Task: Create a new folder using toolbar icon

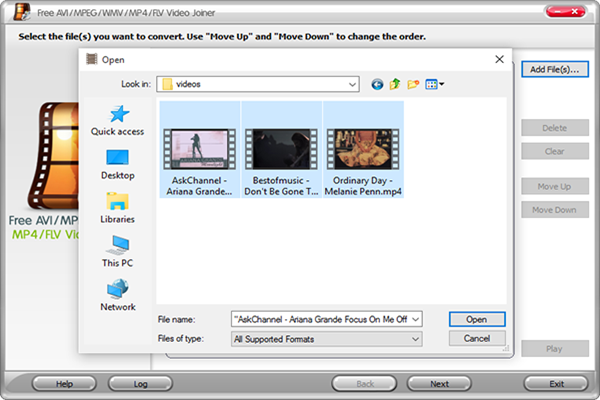Action: click(x=413, y=85)
